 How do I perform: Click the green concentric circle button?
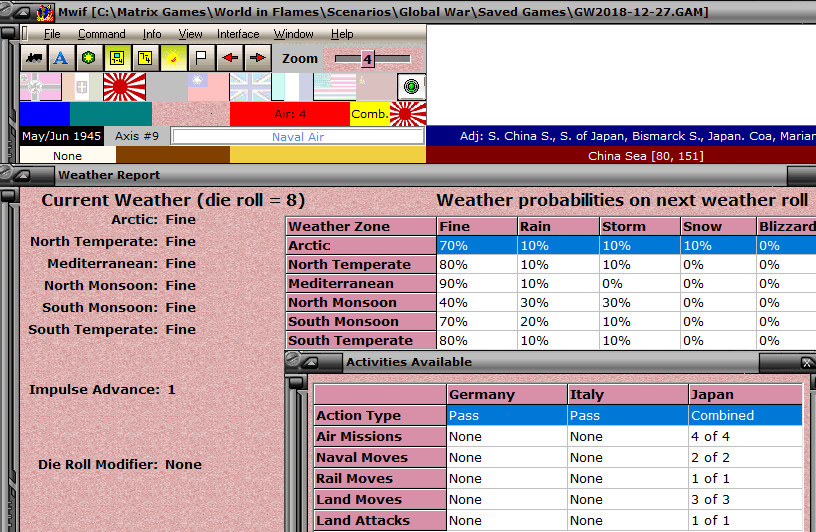411,87
